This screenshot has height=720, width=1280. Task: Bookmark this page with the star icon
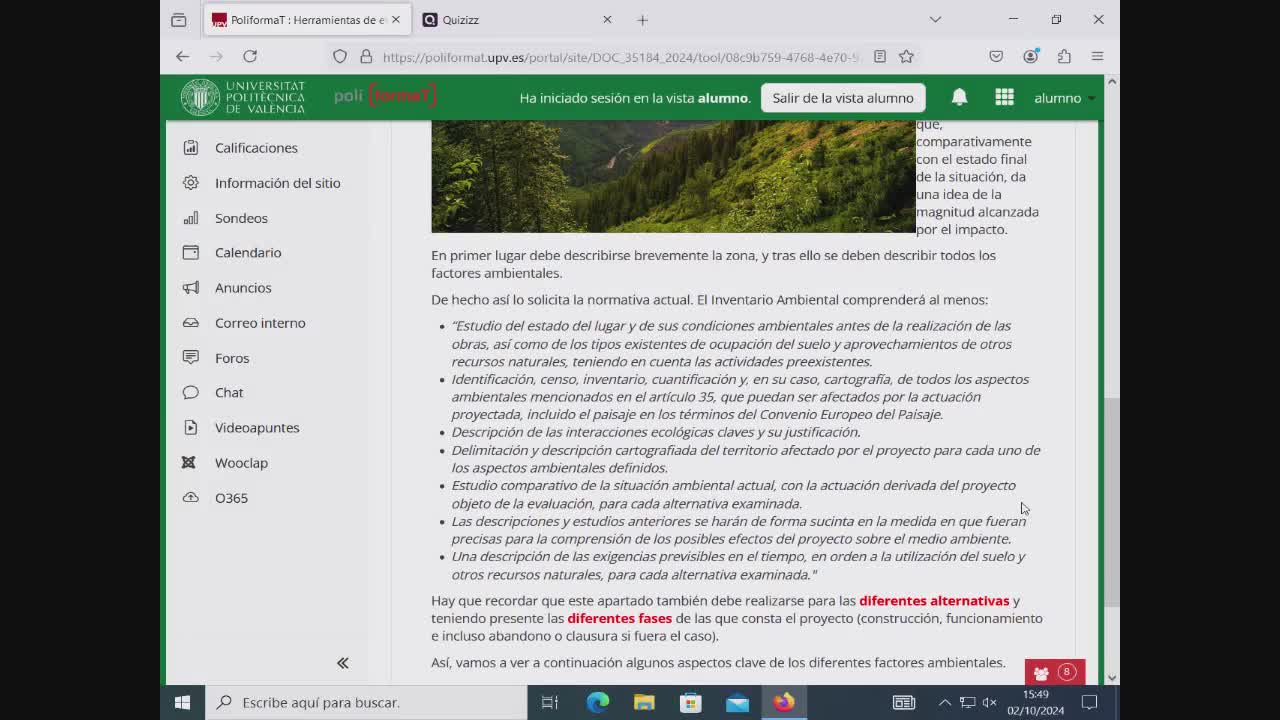pos(906,57)
